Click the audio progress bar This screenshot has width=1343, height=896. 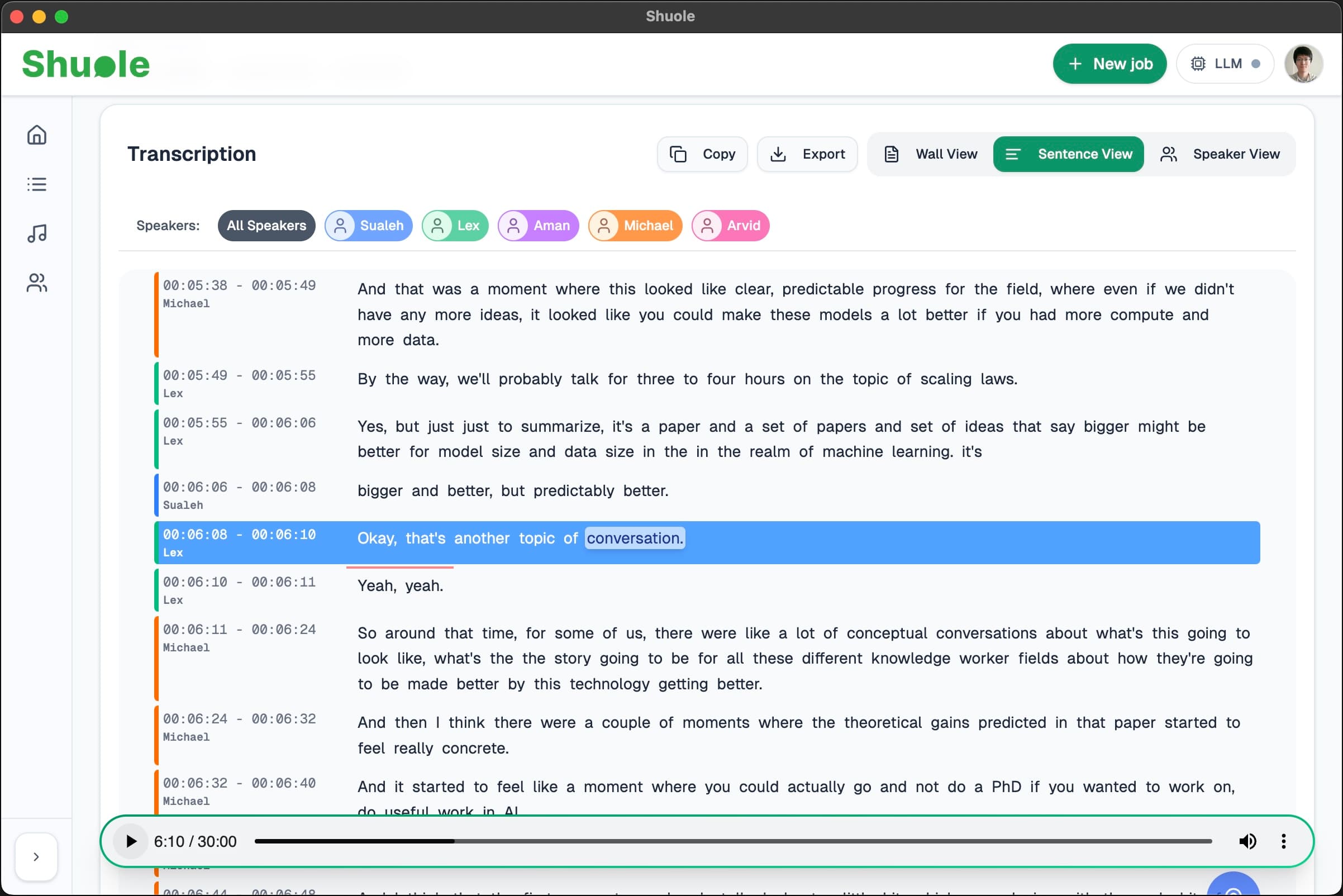click(x=732, y=841)
